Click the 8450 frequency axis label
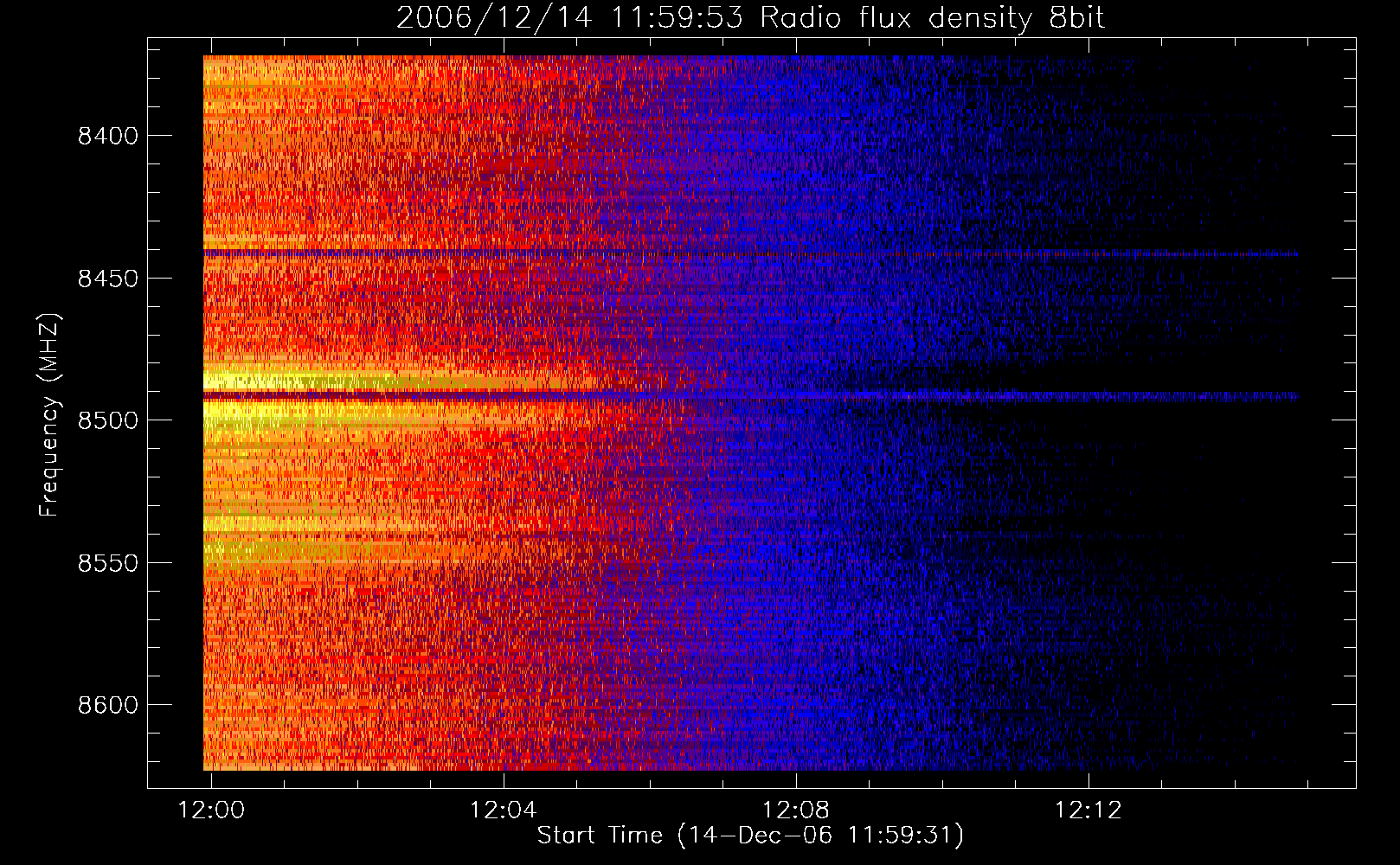Viewport: 1400px width, 865px height. coord(107,279)
